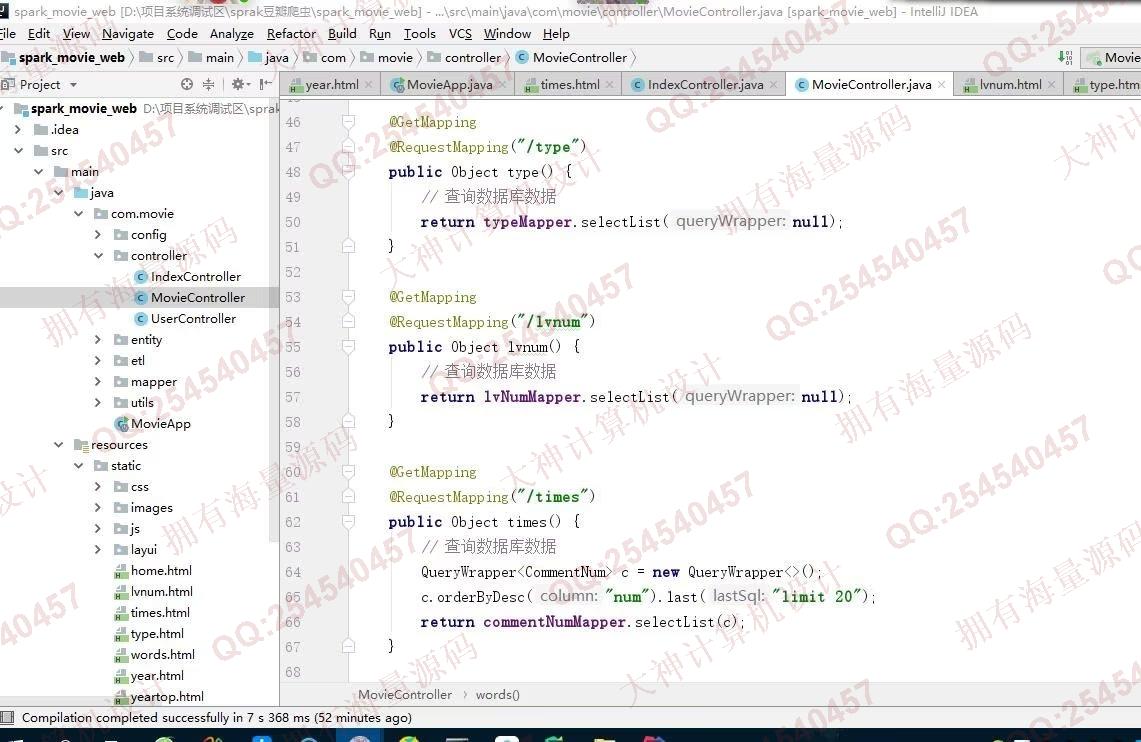Click the locate/scroll from source icon
Screen dimensions: 1141x742
187,84
